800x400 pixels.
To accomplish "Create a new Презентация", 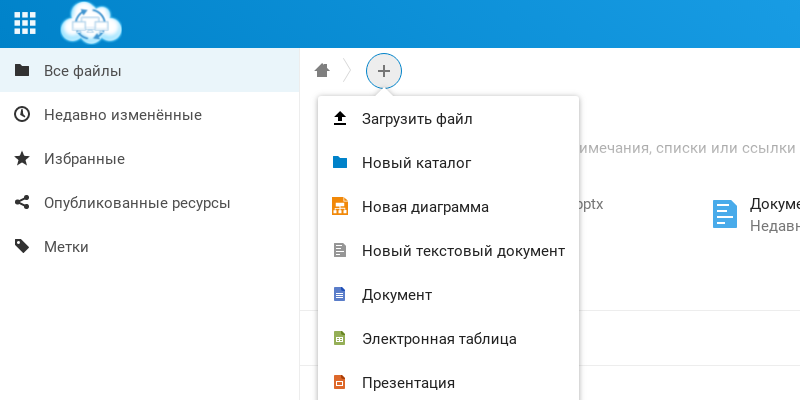I will pos(448,382).
